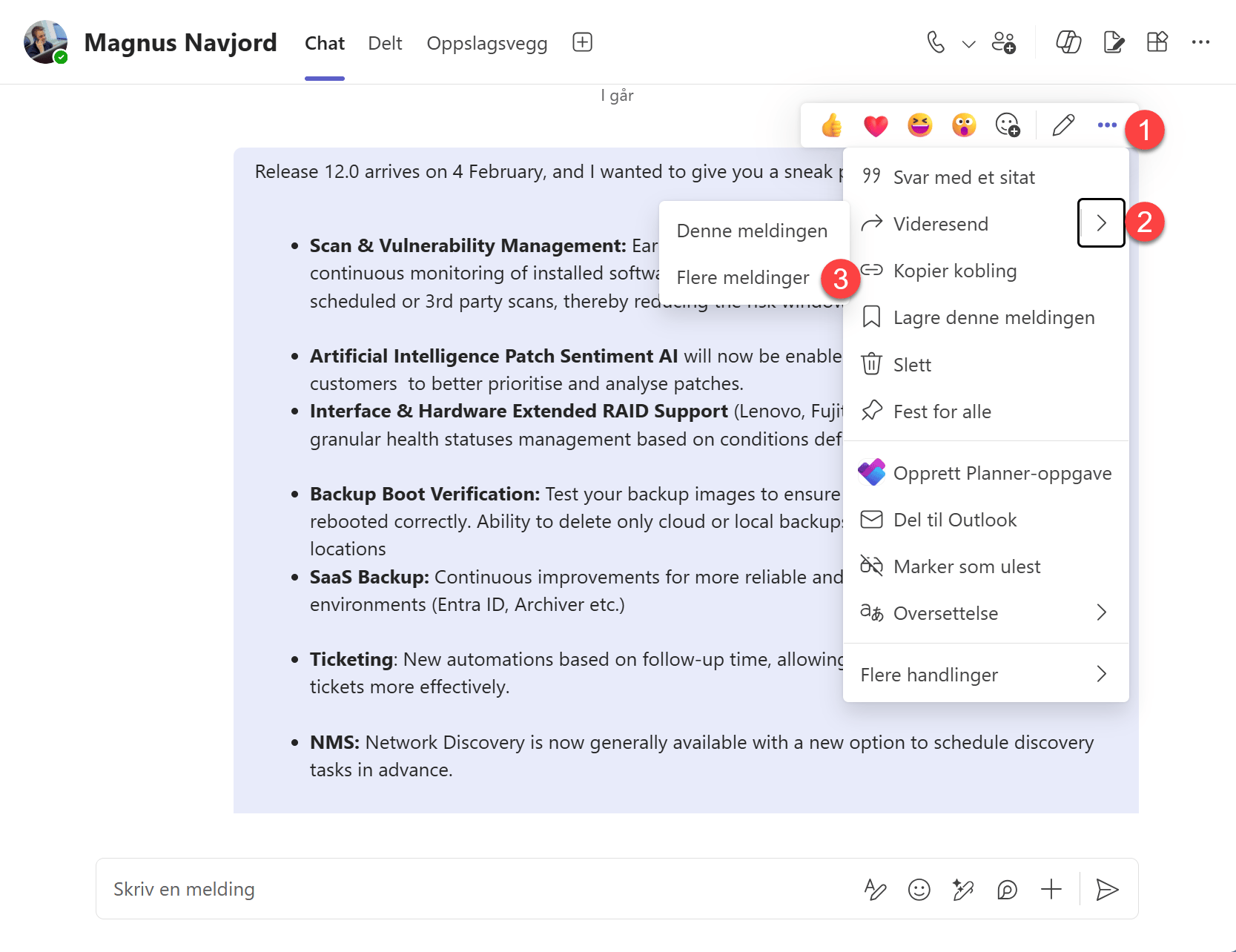
Task: Choose Flere meldinger in the submenu
Action: 743,277
